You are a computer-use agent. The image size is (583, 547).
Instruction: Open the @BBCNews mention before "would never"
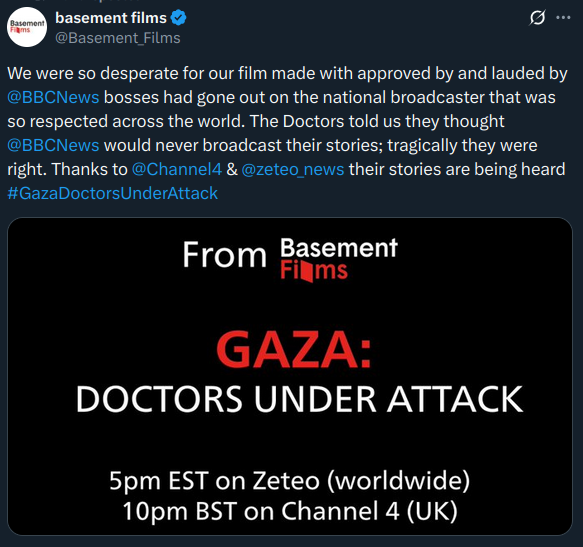(x=53, y=145)
